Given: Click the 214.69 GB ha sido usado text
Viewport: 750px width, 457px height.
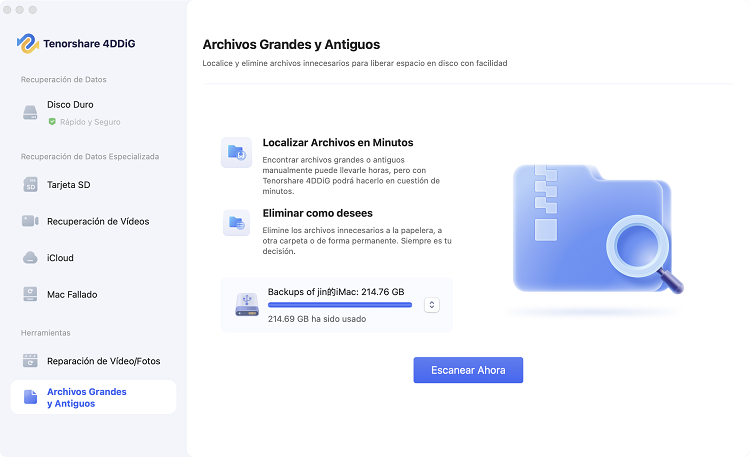Looking at the screenshot, I should tap(317, 319).
